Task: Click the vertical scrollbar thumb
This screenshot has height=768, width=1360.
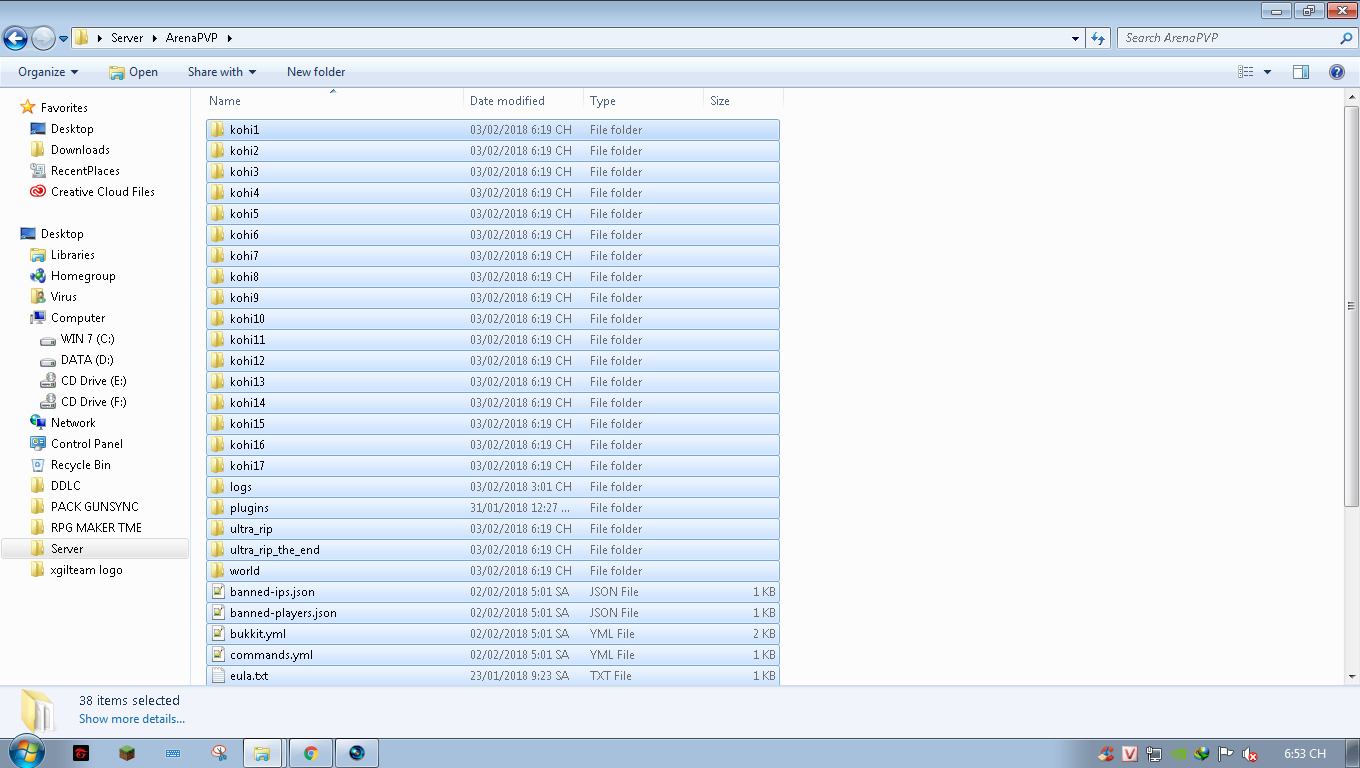Action: coord(1352,304)
